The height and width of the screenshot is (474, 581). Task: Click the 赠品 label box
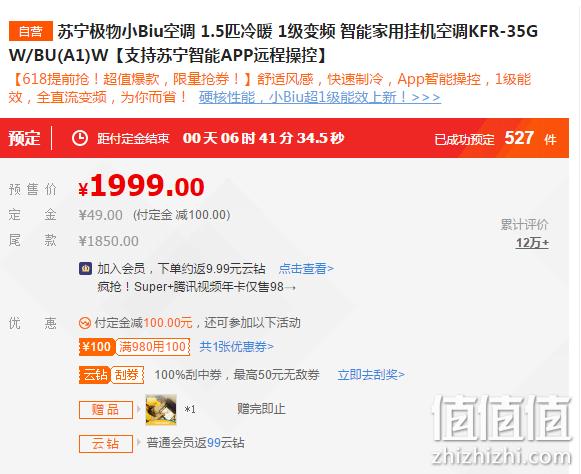(106, 410)
